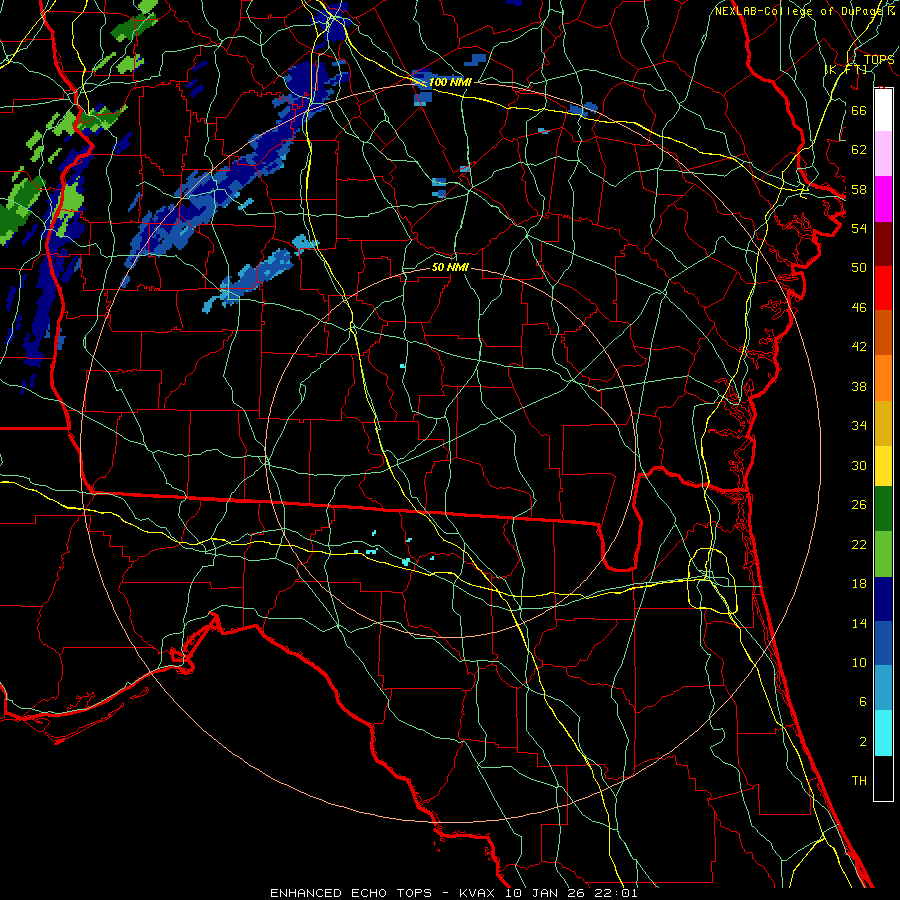
Task: Click the medium blue legend swatch
Action: [x=883, y=643]
